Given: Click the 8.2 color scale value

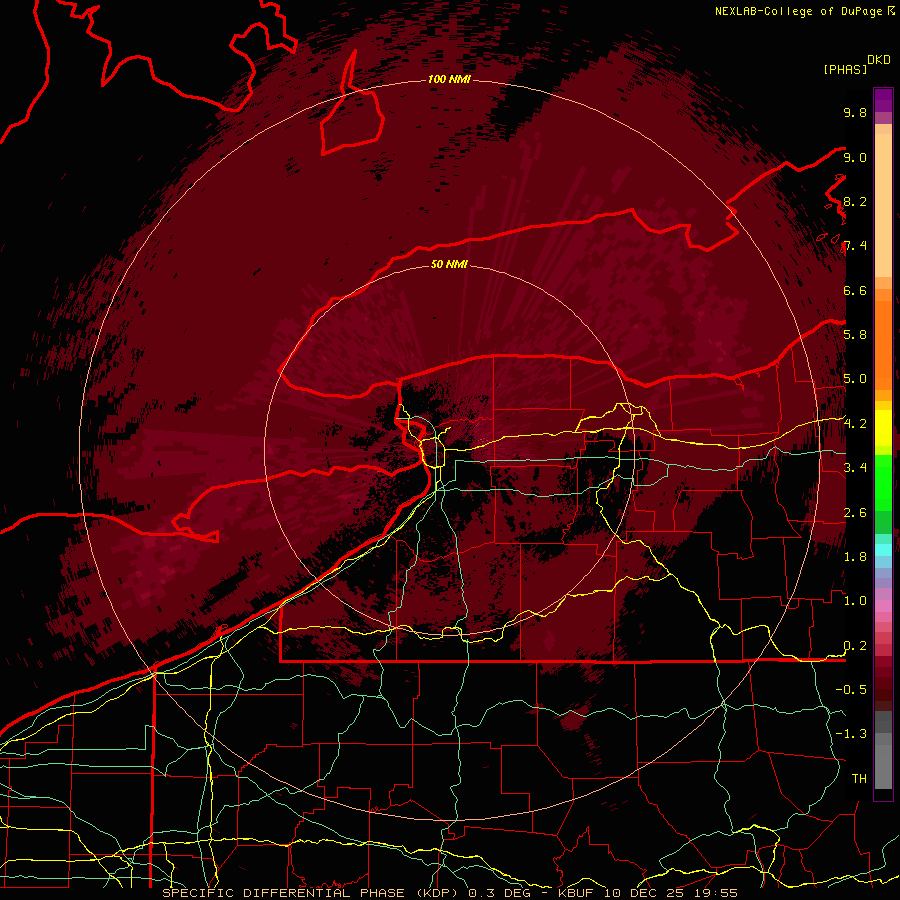Looking at the screenshot, I should point(855,201).
